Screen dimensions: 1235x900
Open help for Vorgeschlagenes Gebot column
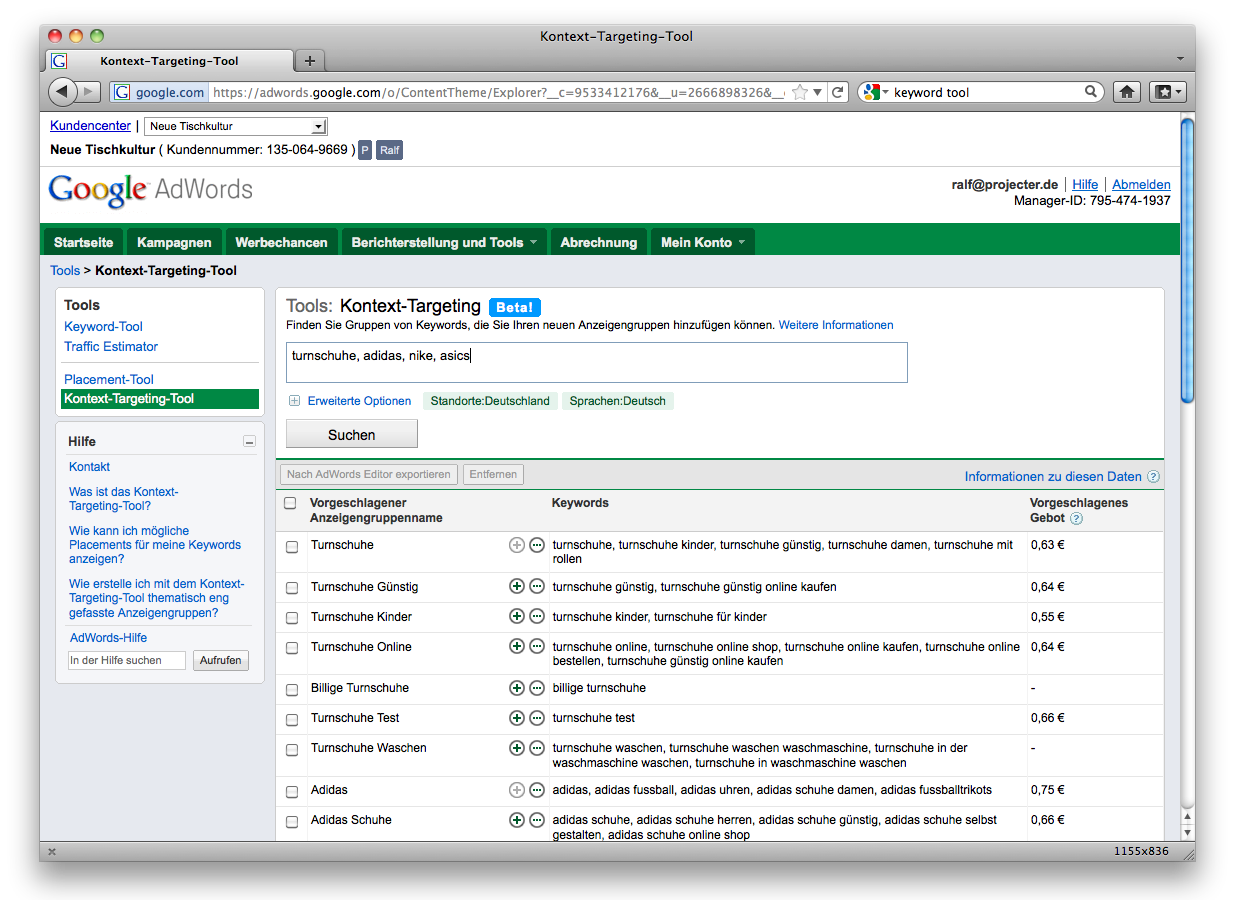click(x=1076, y=519)
